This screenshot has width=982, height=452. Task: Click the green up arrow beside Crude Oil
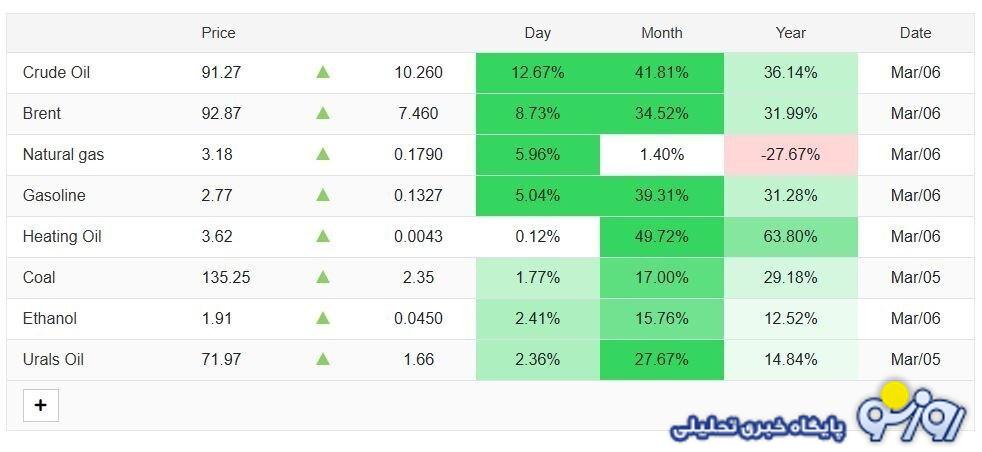pos(322,72)
